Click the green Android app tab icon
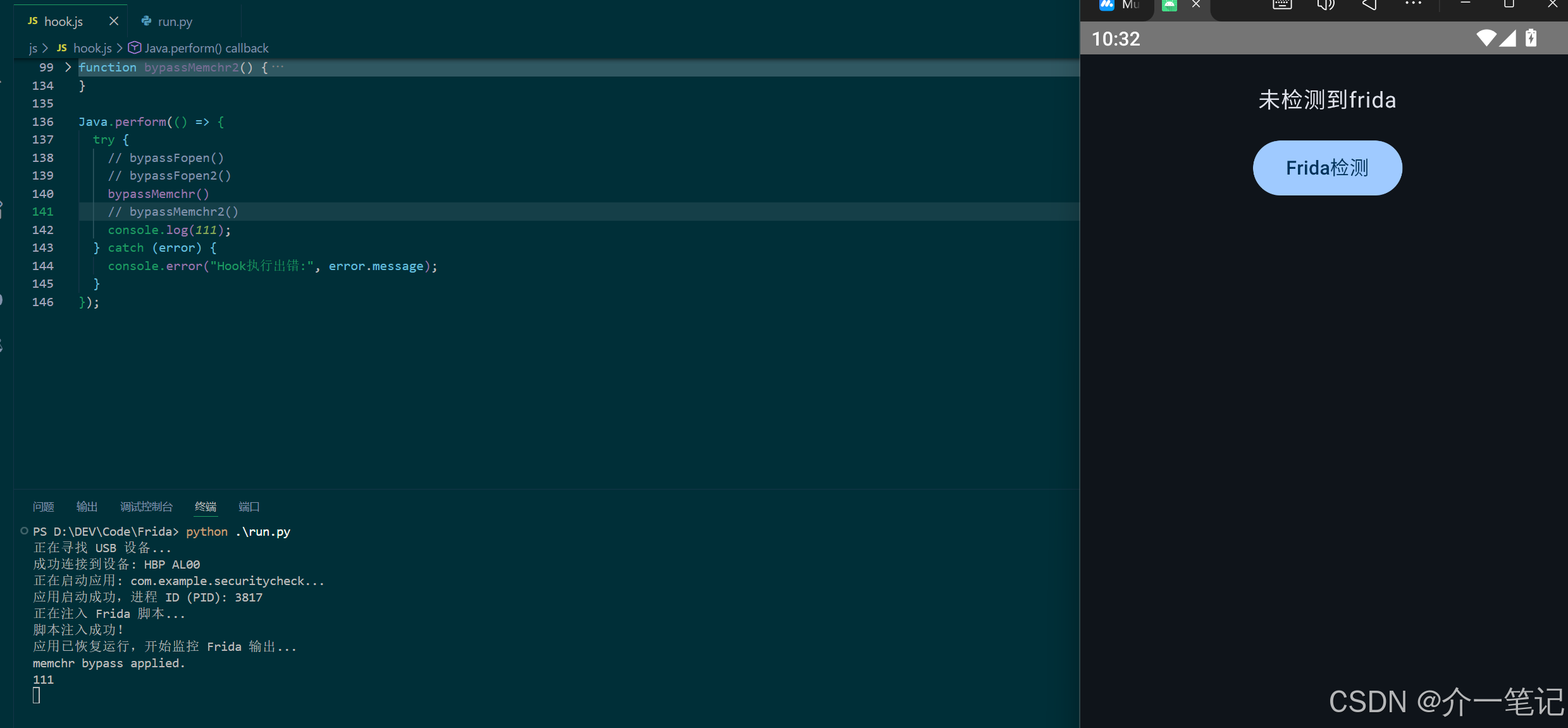This screenshot has width=1568, height=728. click(x=1170, y=5)
